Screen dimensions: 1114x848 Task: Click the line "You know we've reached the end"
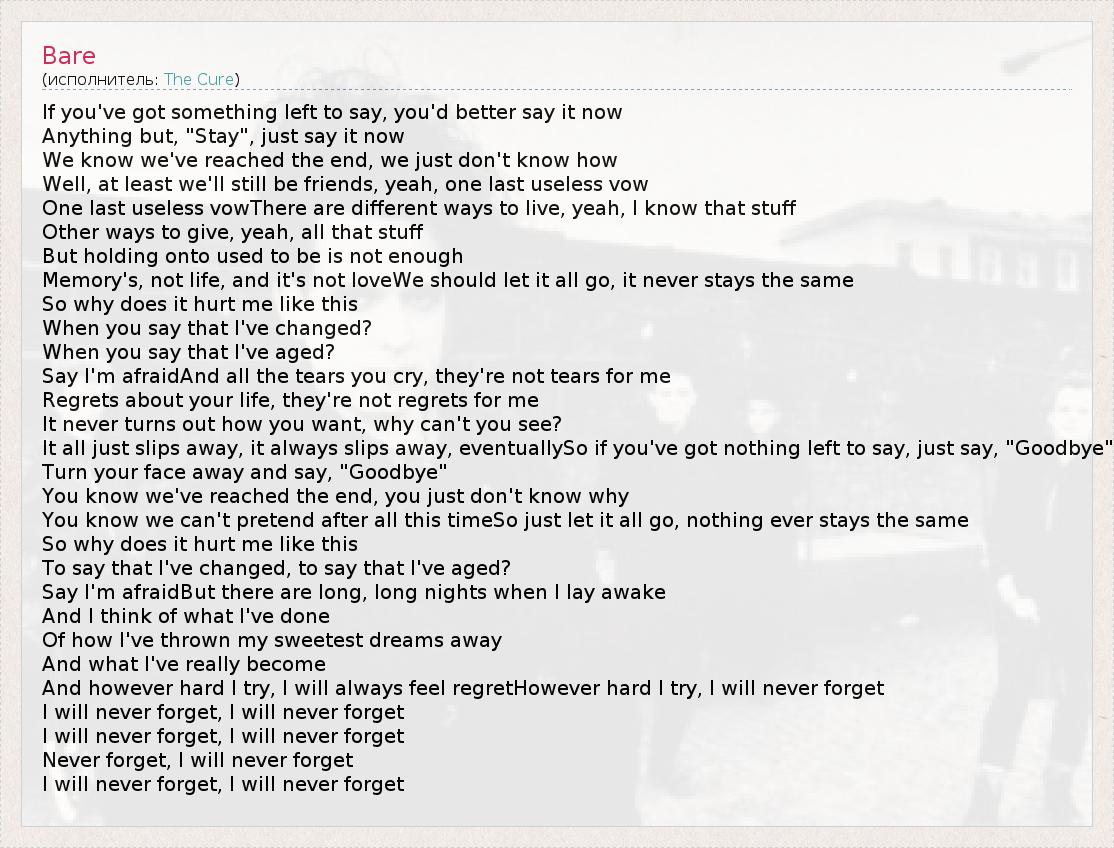click(335, 496)
